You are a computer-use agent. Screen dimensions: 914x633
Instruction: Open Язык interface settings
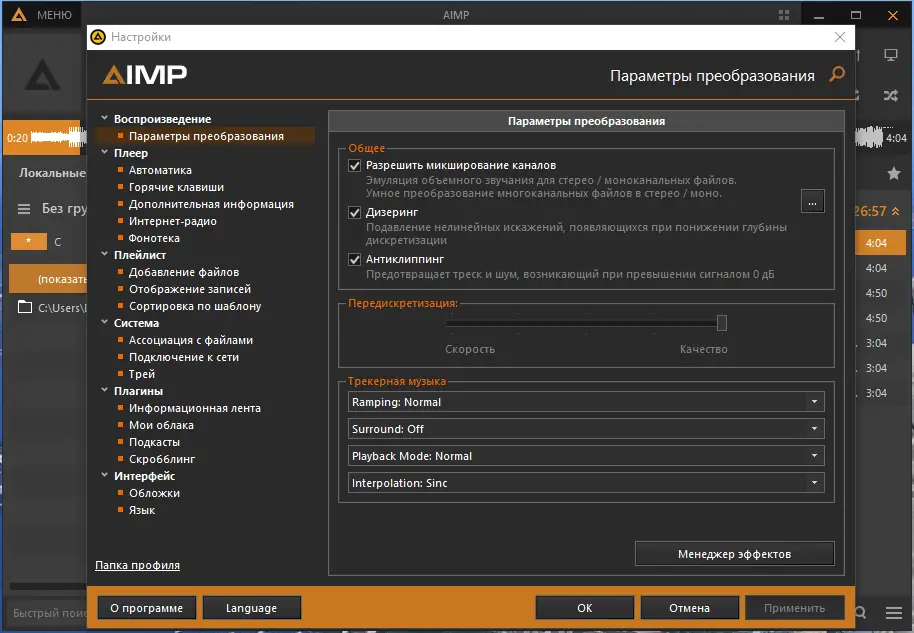coord(142,510)
